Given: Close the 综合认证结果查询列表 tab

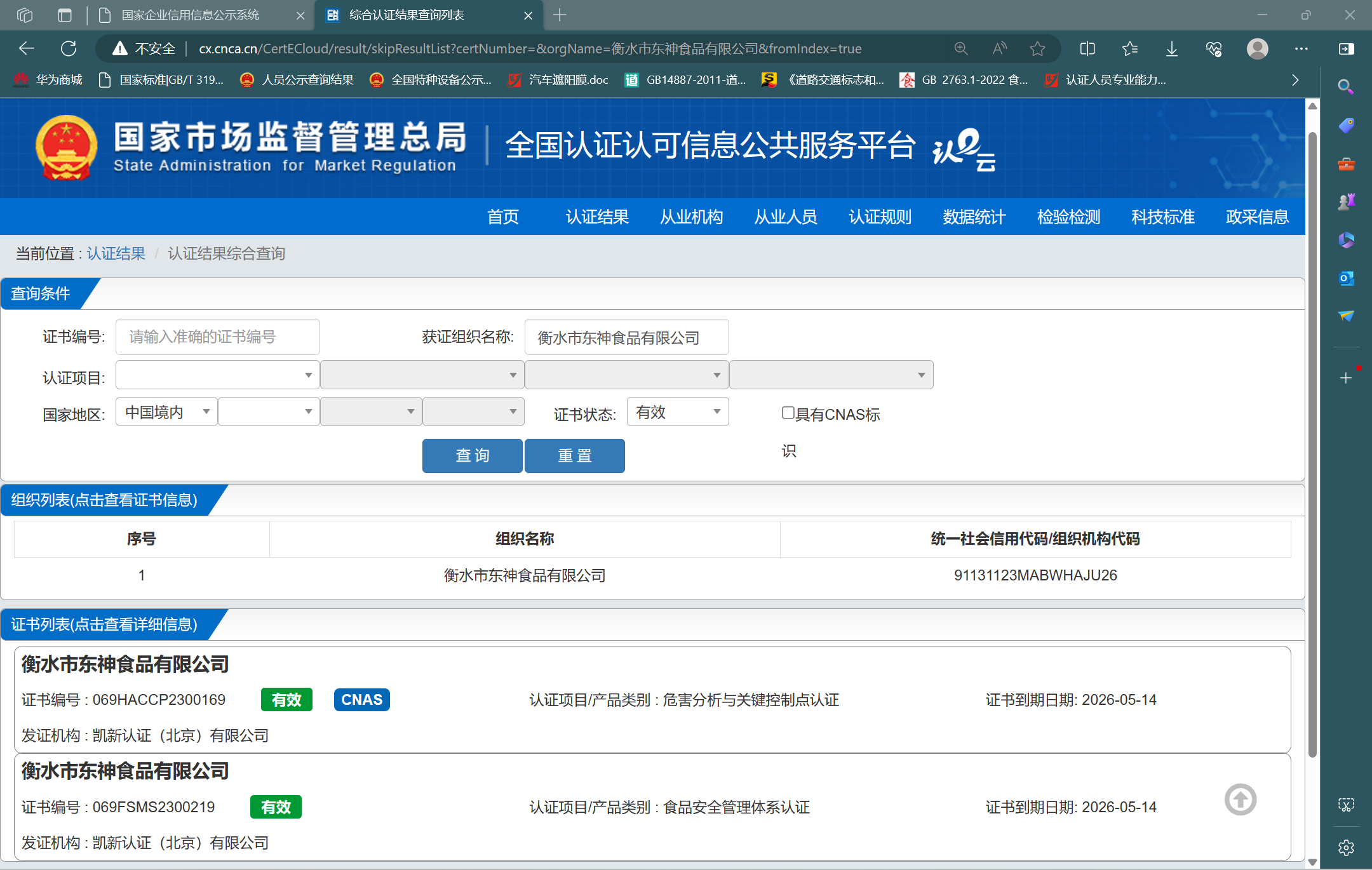Looking at the screenshot, I should [x=528, y=15].
